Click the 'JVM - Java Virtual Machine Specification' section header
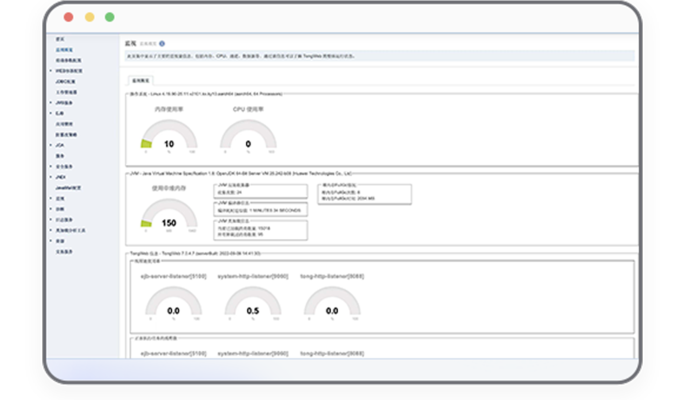 [x=241, y=174]
